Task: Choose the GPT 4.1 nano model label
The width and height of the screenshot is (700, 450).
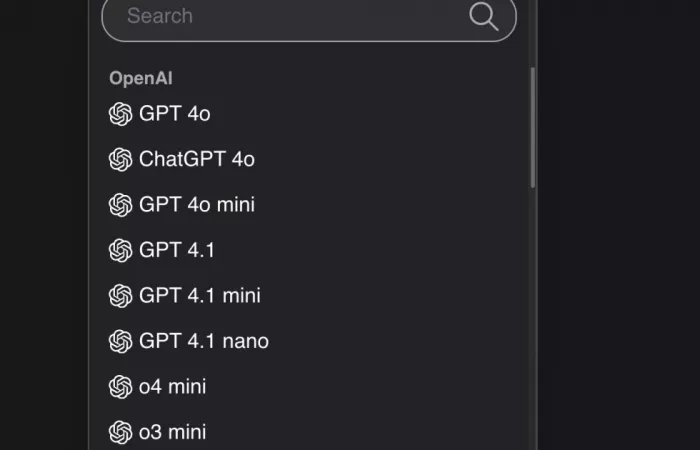Action: 204,341
